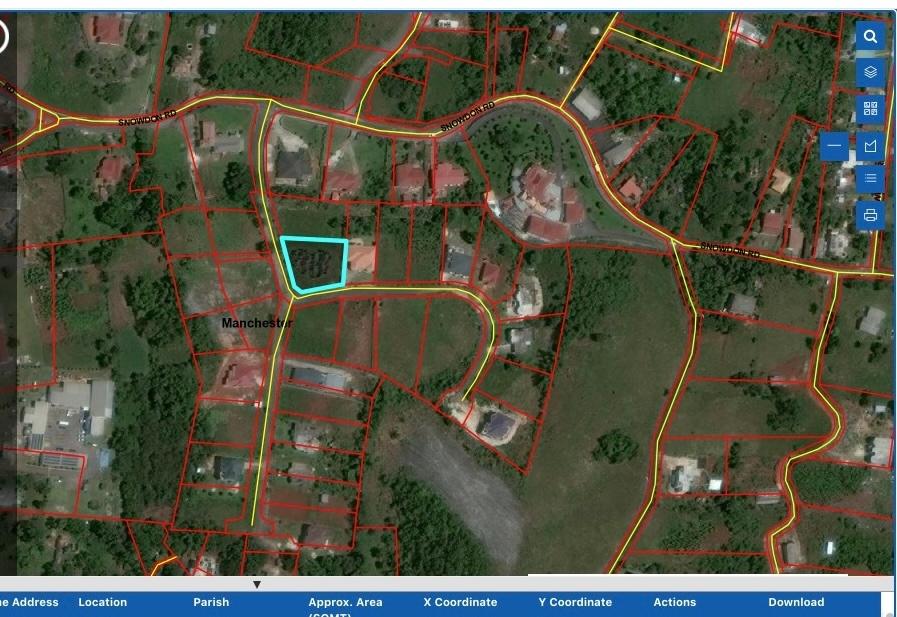
Task: Click the Approx. Area column header
Action: pyautogui.click(x=345, y=603)
